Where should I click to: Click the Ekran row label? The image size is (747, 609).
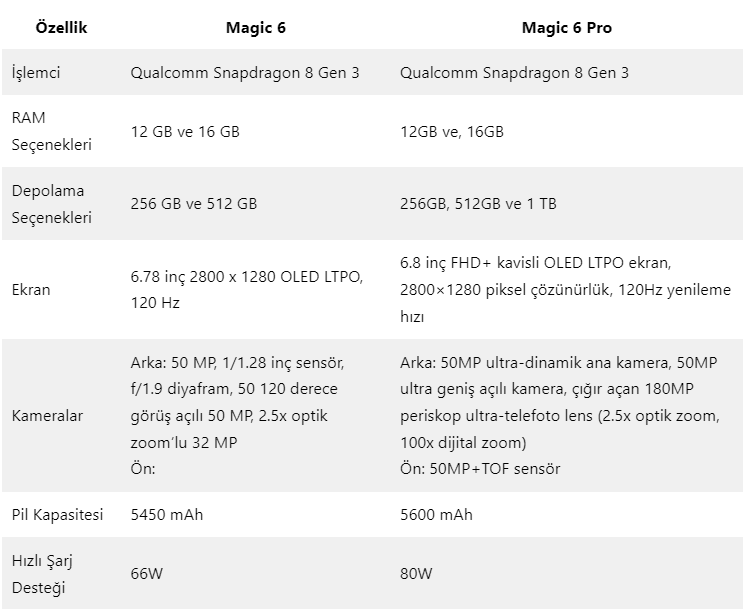pyautogui.click(x=31, y=290)
